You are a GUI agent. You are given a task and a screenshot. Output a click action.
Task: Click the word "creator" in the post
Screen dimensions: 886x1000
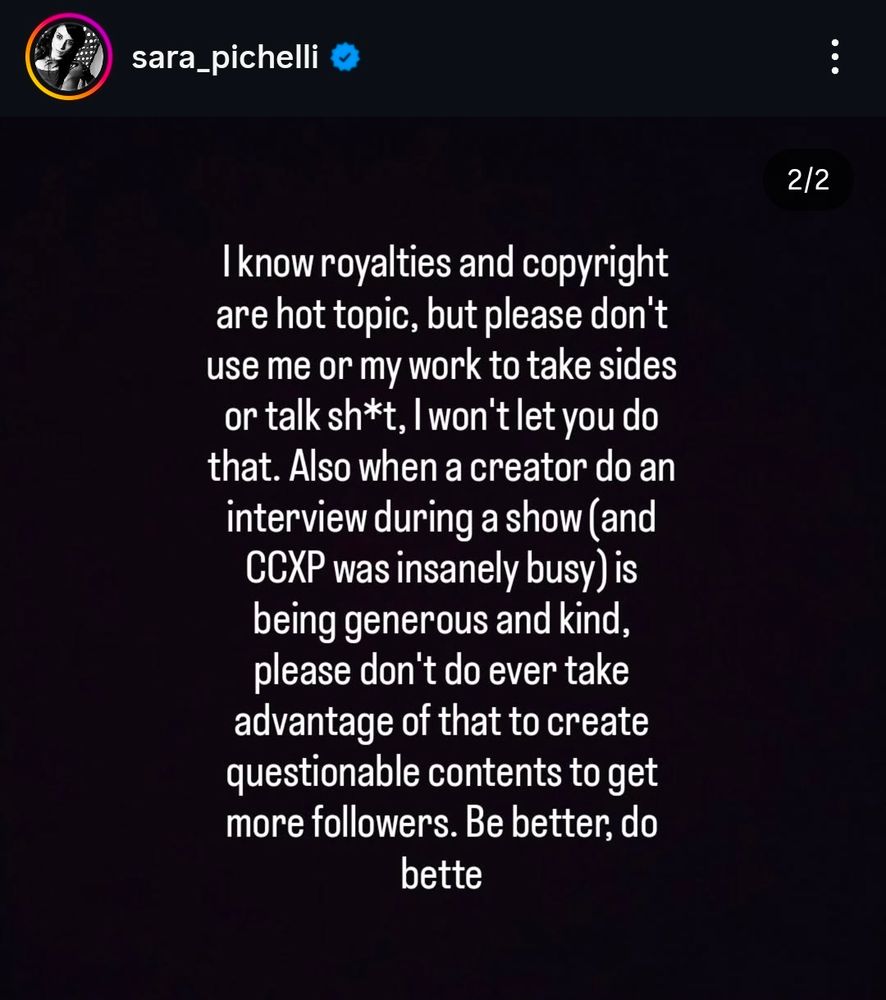(x=528, y=467)
